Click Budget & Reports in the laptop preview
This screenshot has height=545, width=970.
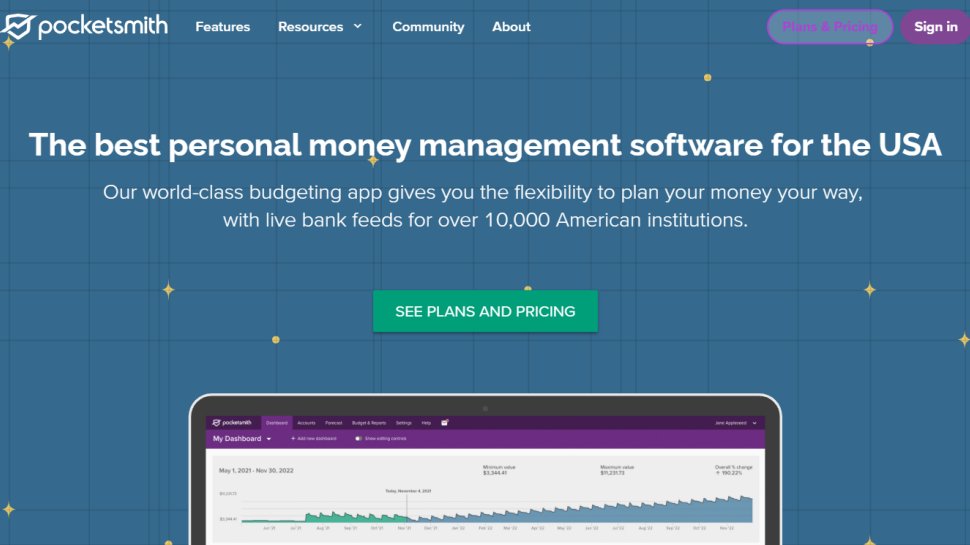pos(369,423)
